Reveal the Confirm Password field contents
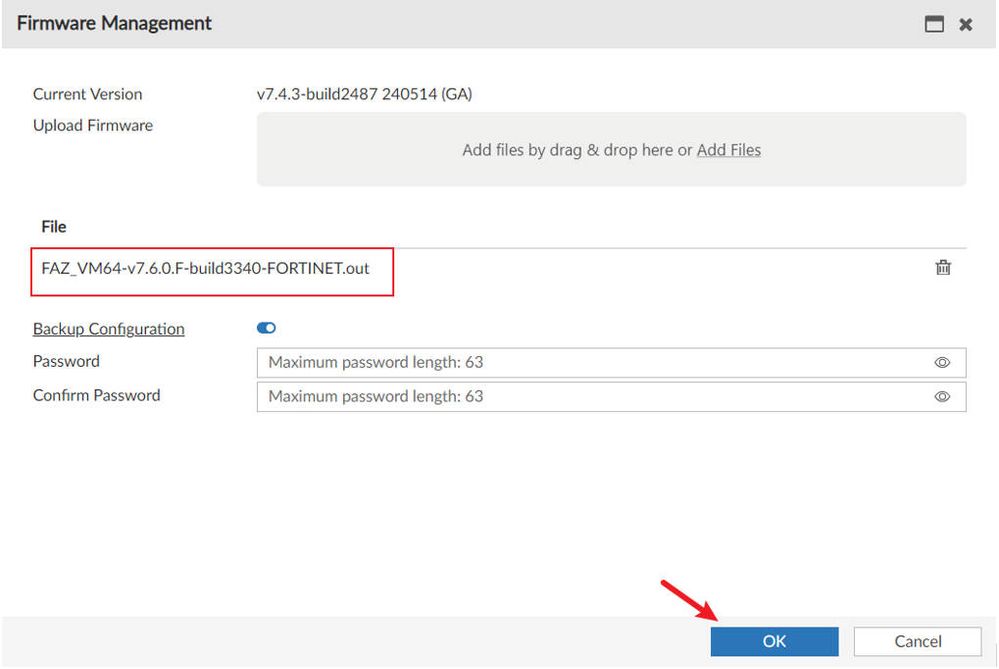 click(942, 396)
